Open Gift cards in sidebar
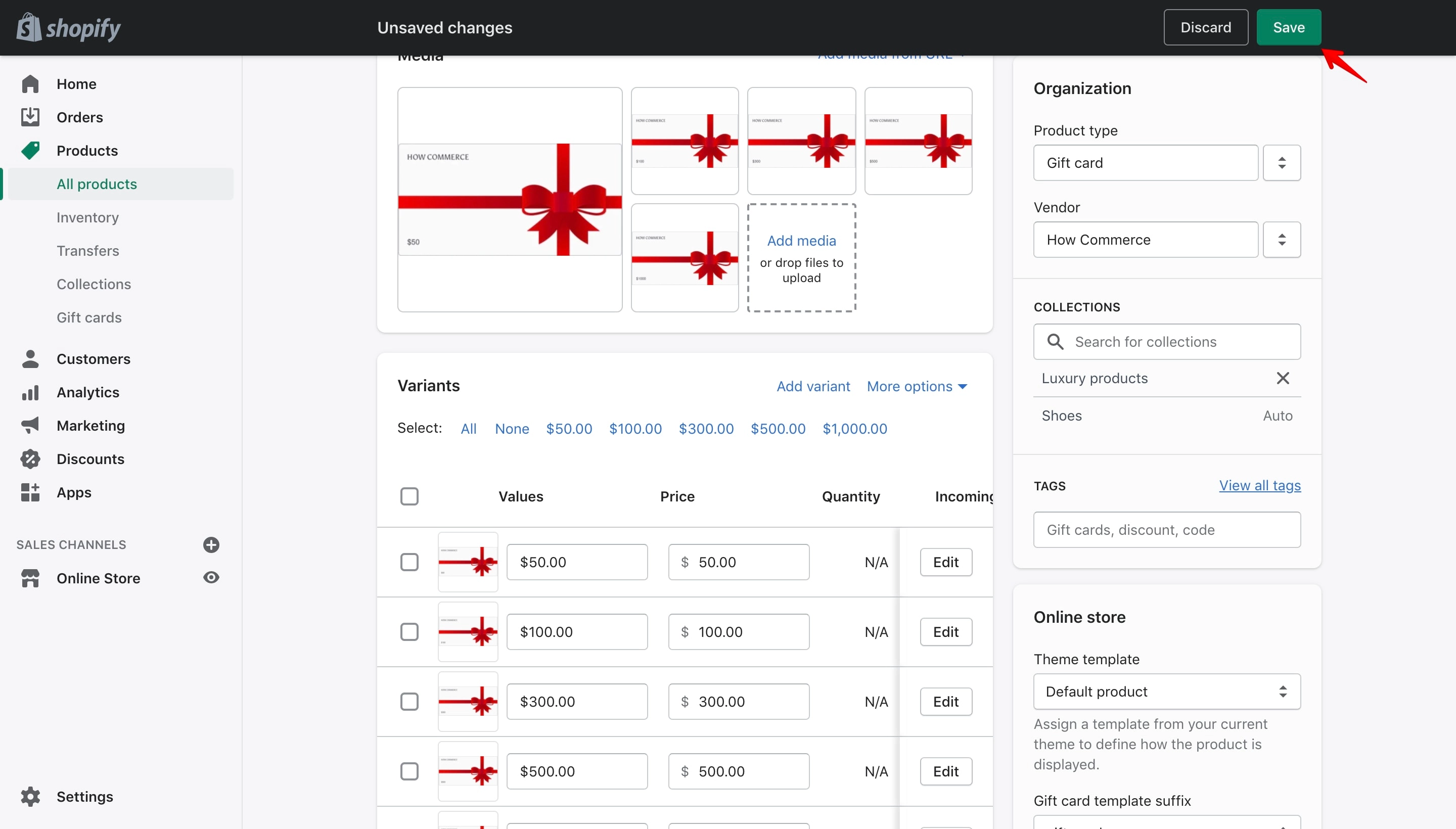 (89, 318)
